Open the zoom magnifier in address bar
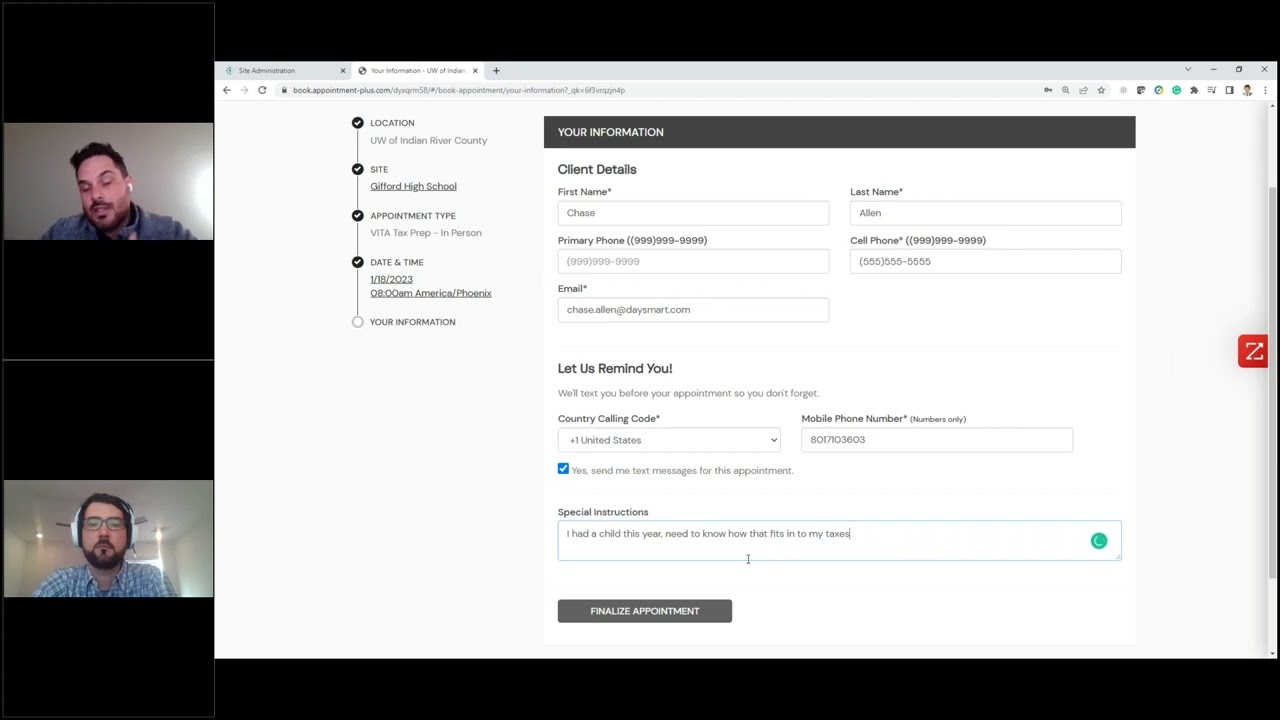Screen dimensions: 1280x720 (1065, 90)
